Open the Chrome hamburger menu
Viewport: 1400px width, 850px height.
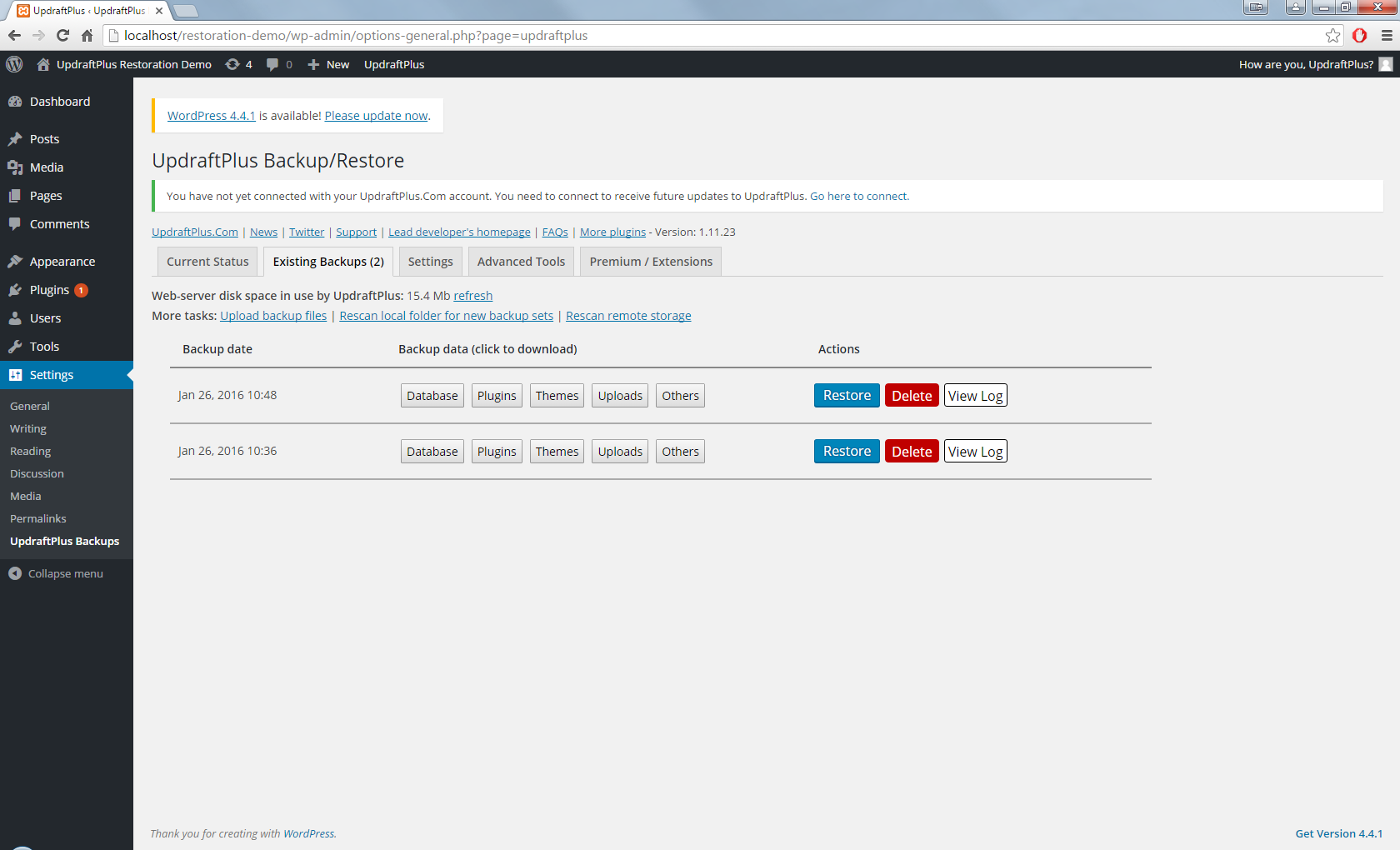1387,35
